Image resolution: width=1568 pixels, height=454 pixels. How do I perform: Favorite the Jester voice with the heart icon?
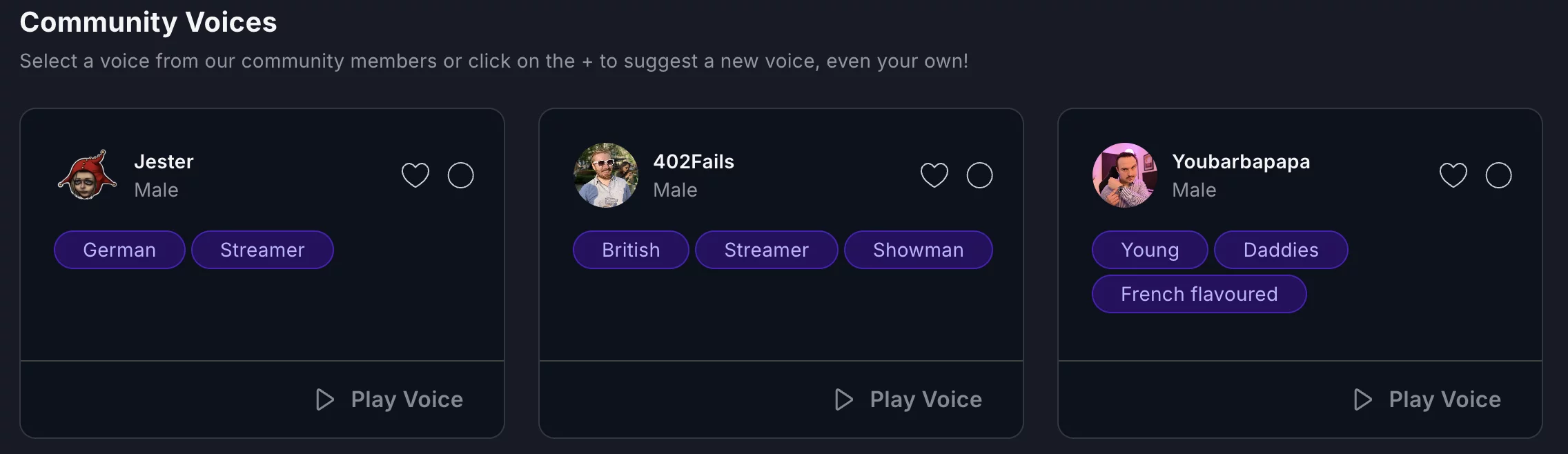pyautogui.click(x=415, y=175)
